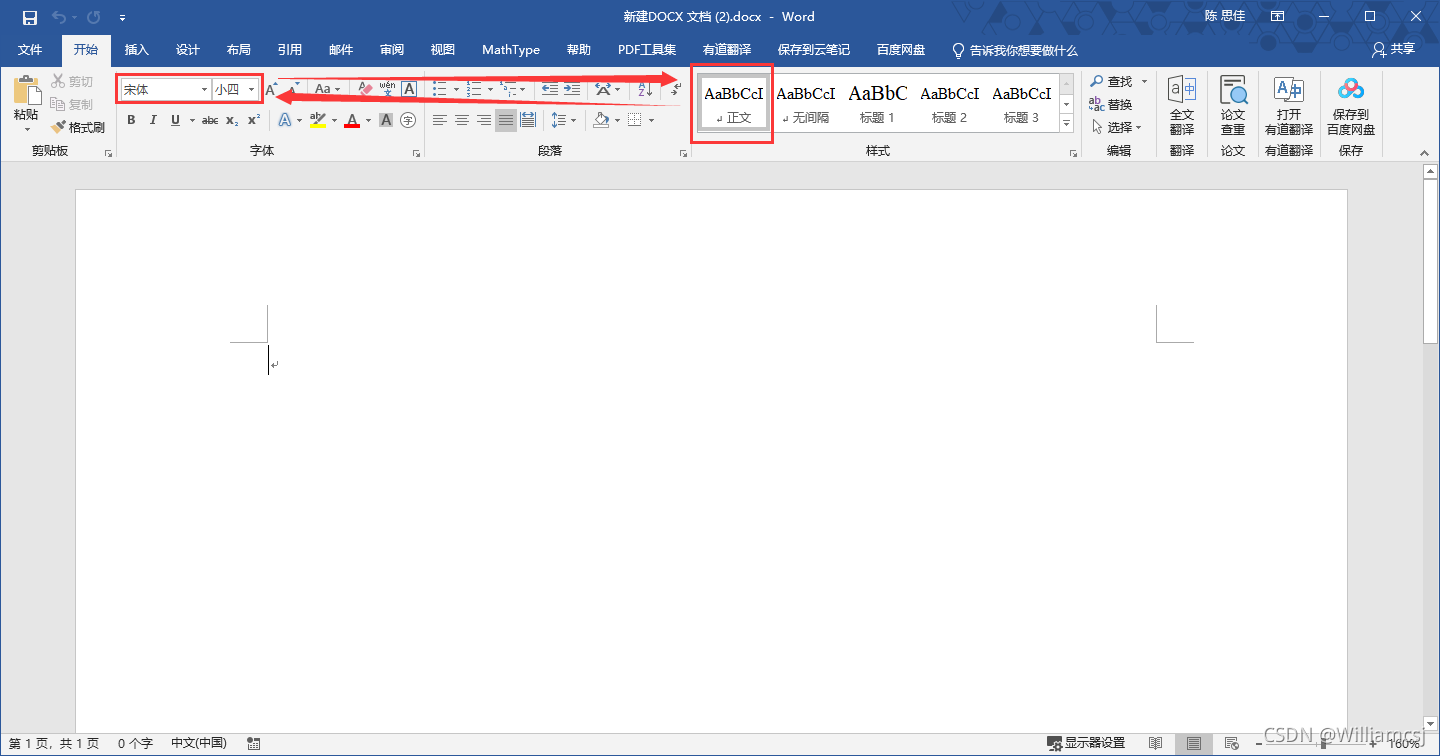The height and width of the screenshot is (756, 1440).
Task: Toggle Strikethrough abc formatting
Action: pyautogui.click(x=210, y=120)
